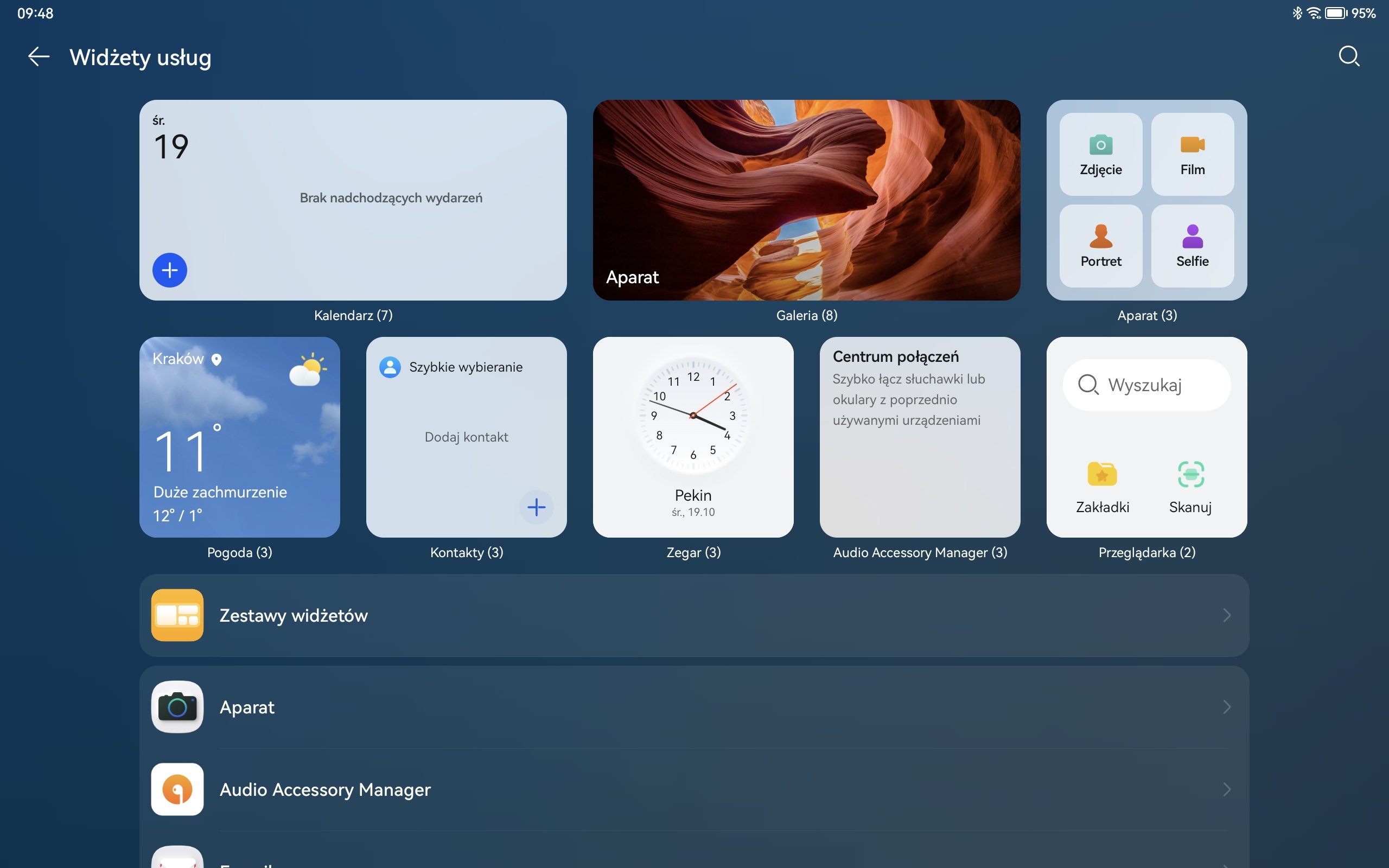Tap the Wyszukaj search field in browser widget
This screenshot has width=1389, height=868.
click(x=1146, y=385)
